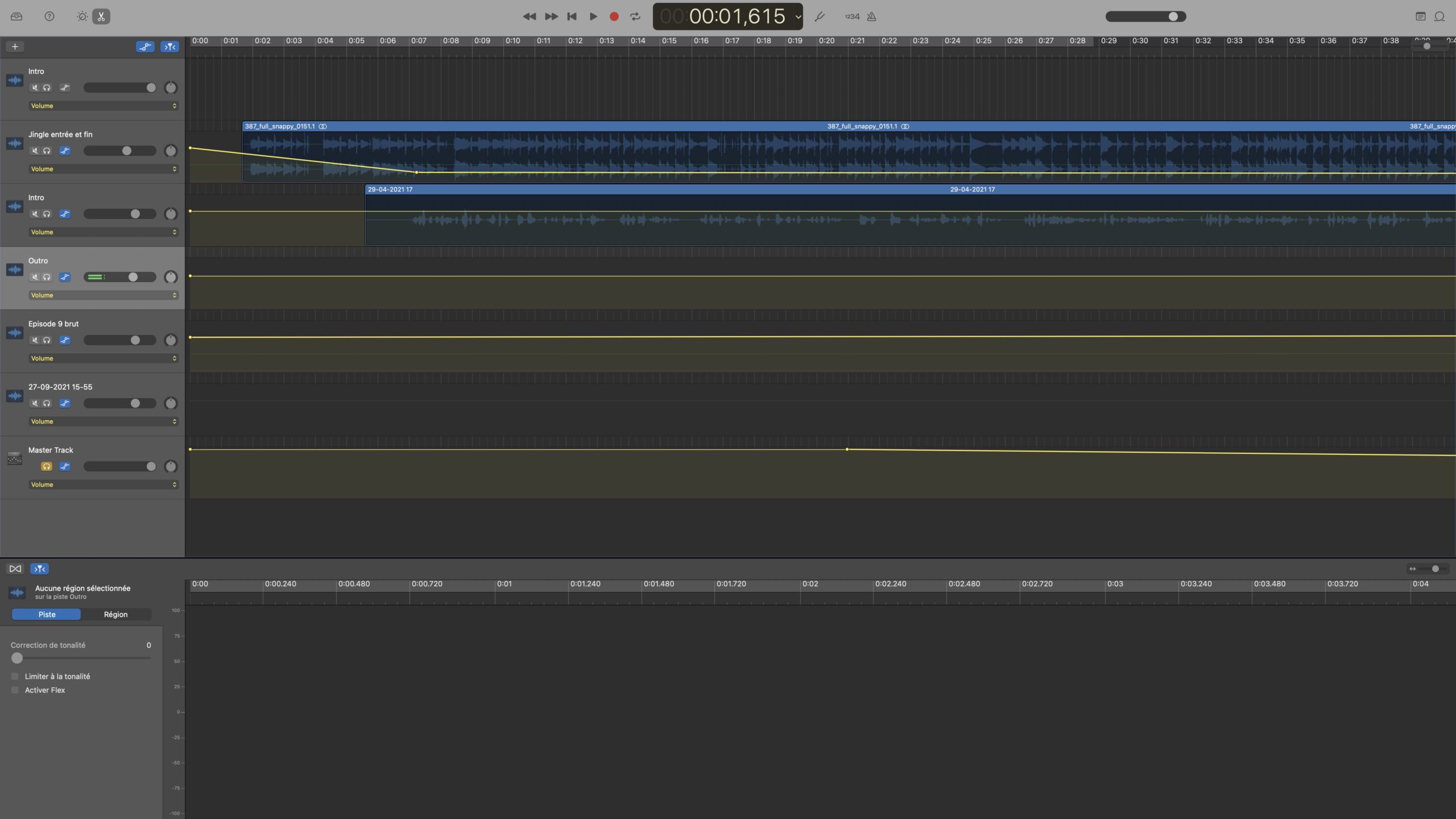Solo the Outro track with headphones
Screen dimensions: 1456x819
[47, 277]
